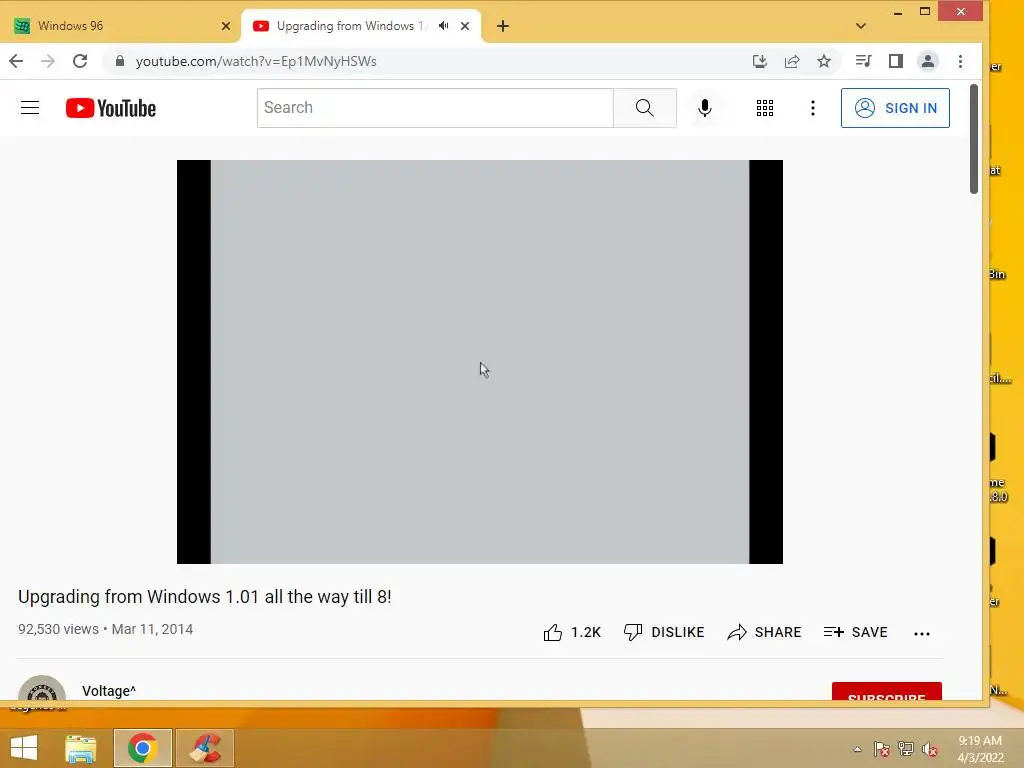Show hidden system tray icons
The image size is (1024, 768).
pyautogui.click(x=857, y=749)
